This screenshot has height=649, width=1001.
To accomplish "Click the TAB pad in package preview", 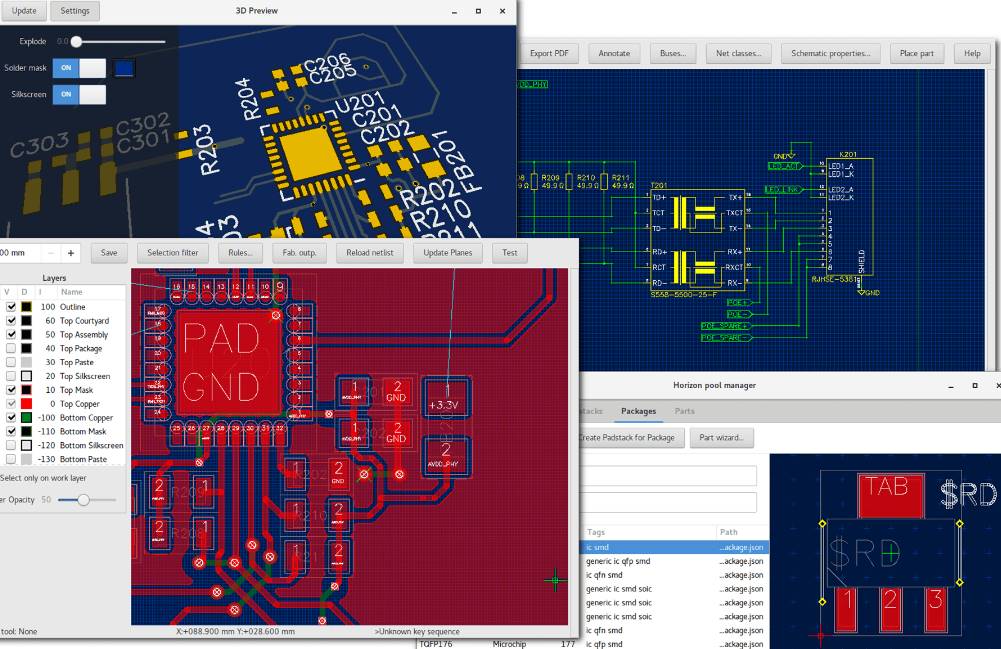I will click(891, 495).
